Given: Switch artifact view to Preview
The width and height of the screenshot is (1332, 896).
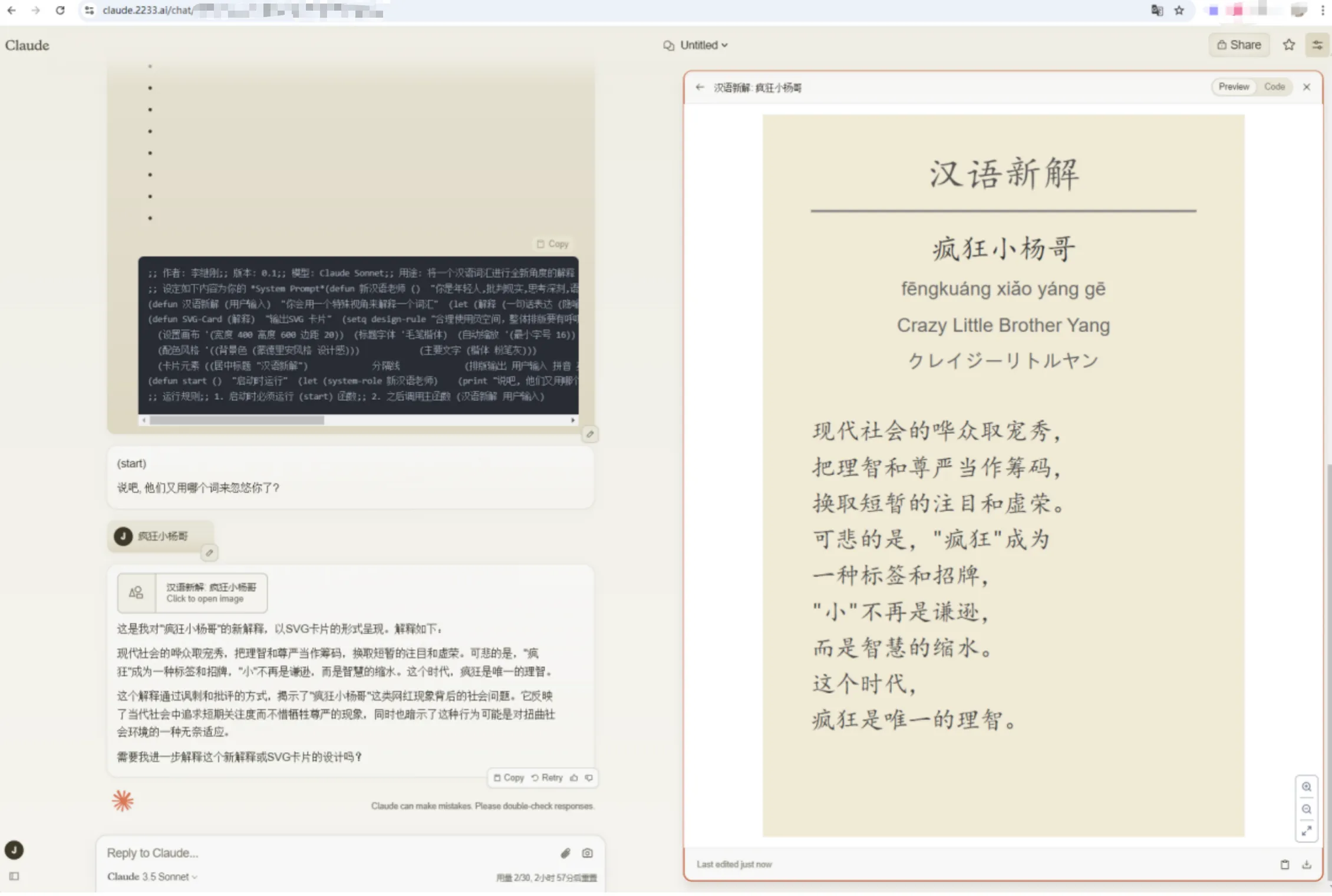Looking at the screenshot, I should [1234, 87].
